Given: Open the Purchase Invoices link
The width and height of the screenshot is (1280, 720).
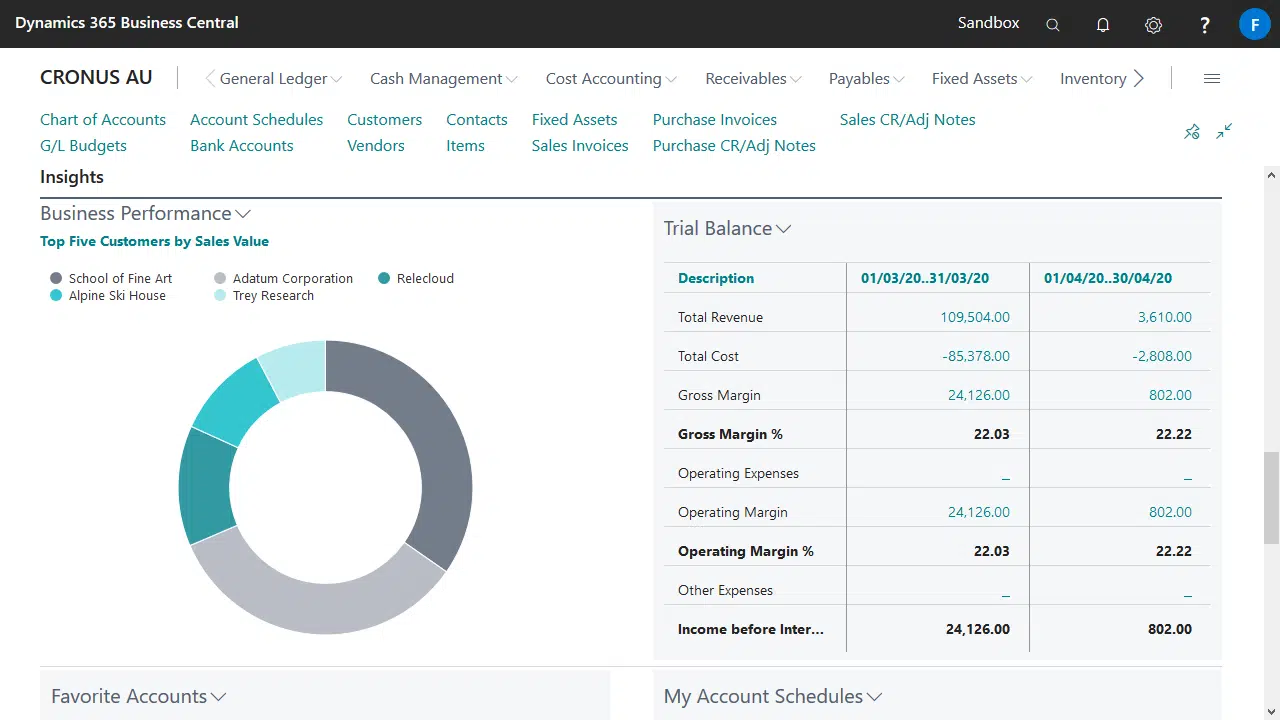Looking at the screenshot, I should tap(714, 120).
